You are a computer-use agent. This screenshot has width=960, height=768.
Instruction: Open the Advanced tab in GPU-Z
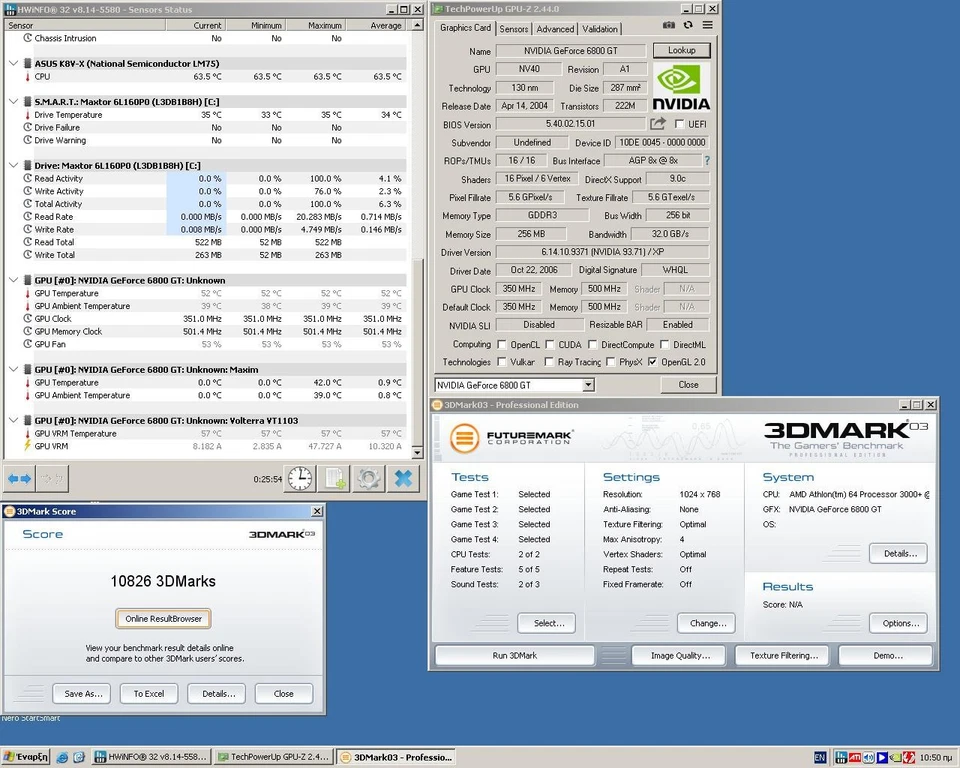[x=555, y=29]
